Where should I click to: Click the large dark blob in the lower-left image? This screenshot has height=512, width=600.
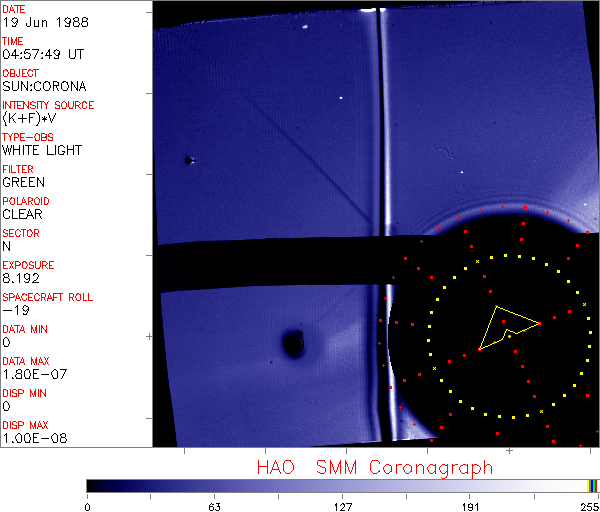[293, 345]
